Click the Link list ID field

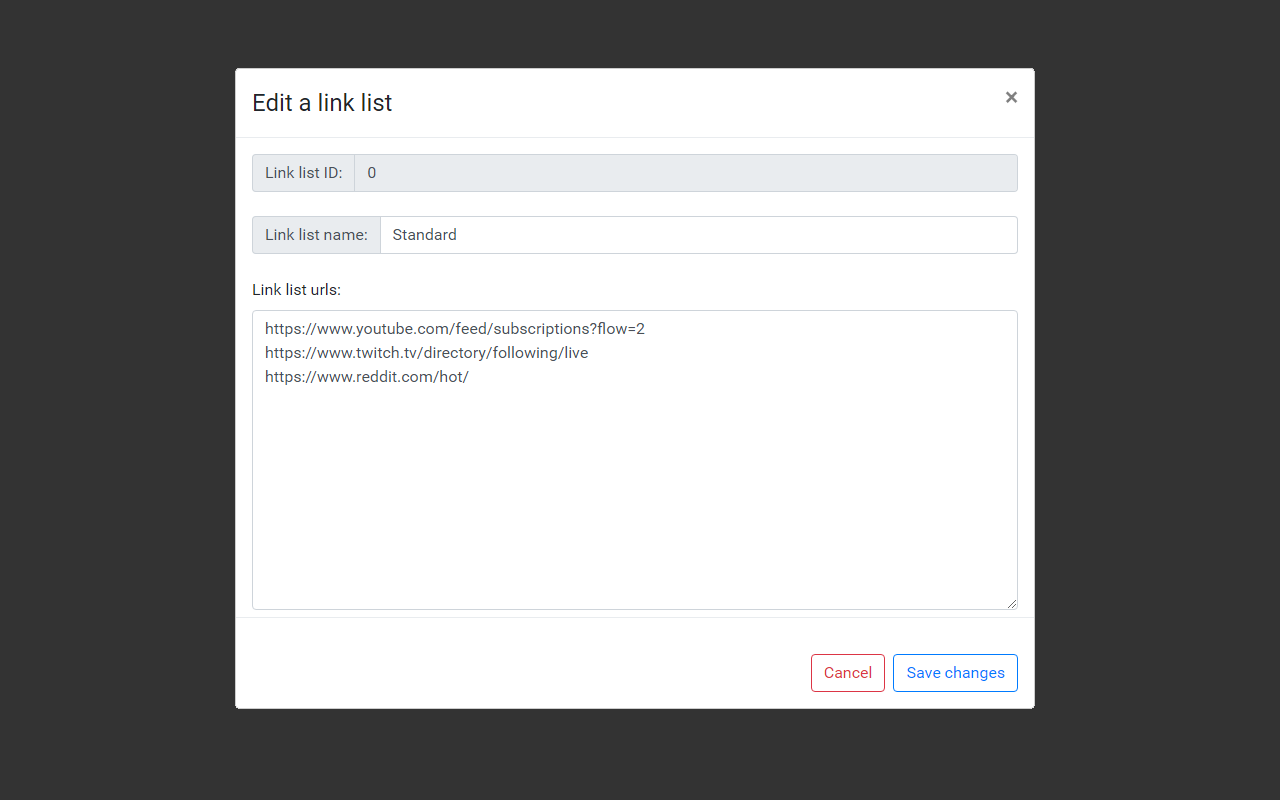pos(600,172)
